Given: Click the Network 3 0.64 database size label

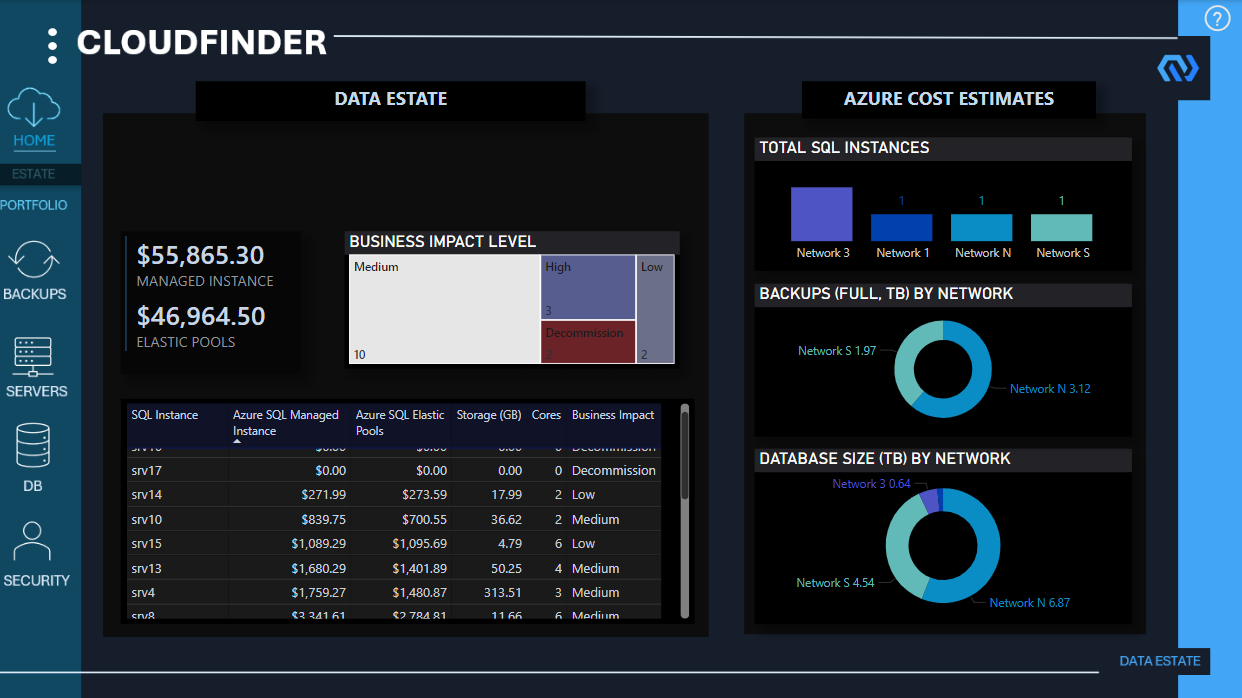Looking at the screenshot, I should pos(872,484).
